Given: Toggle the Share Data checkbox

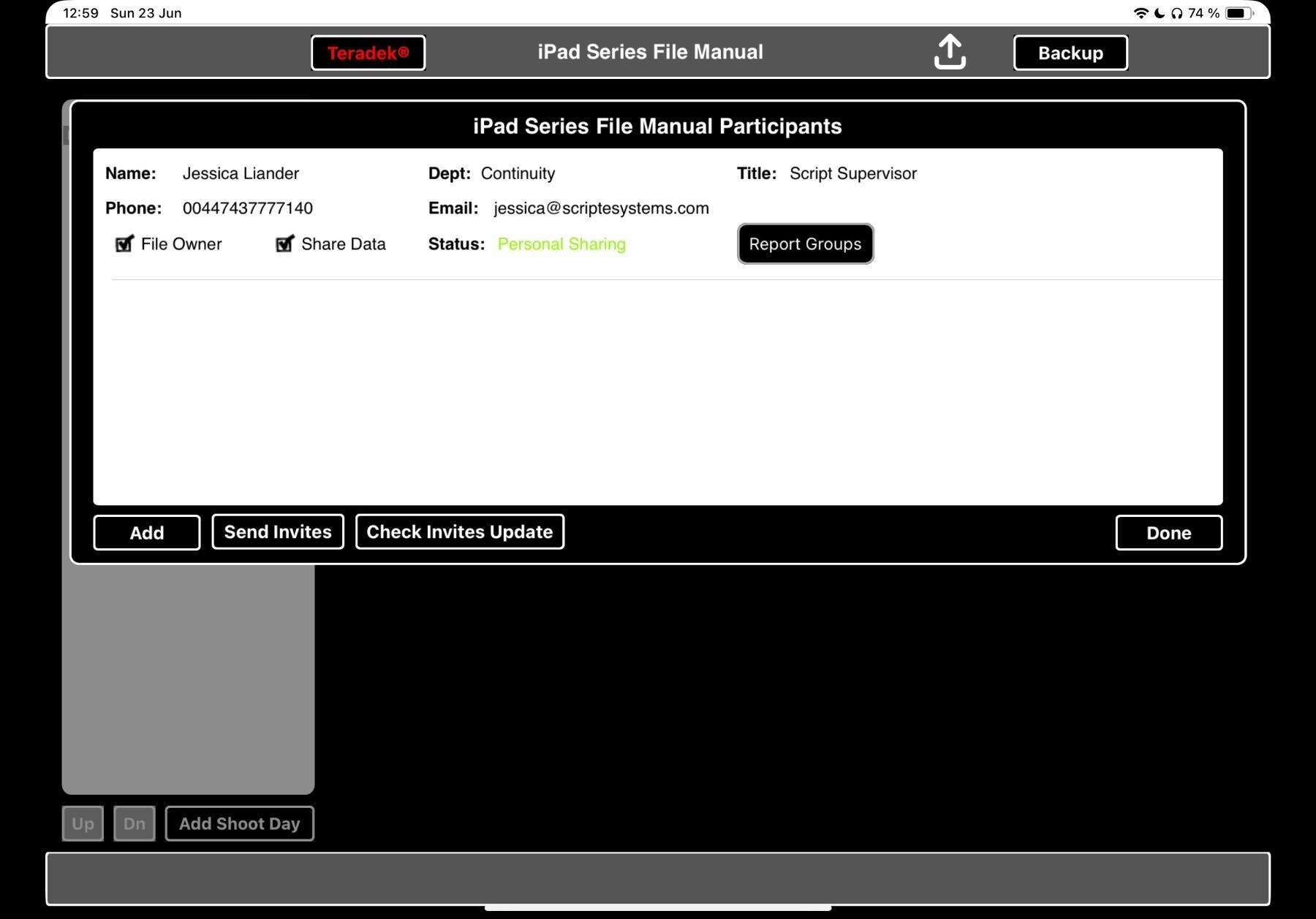Looking at the screenshot, I should 284,243.
